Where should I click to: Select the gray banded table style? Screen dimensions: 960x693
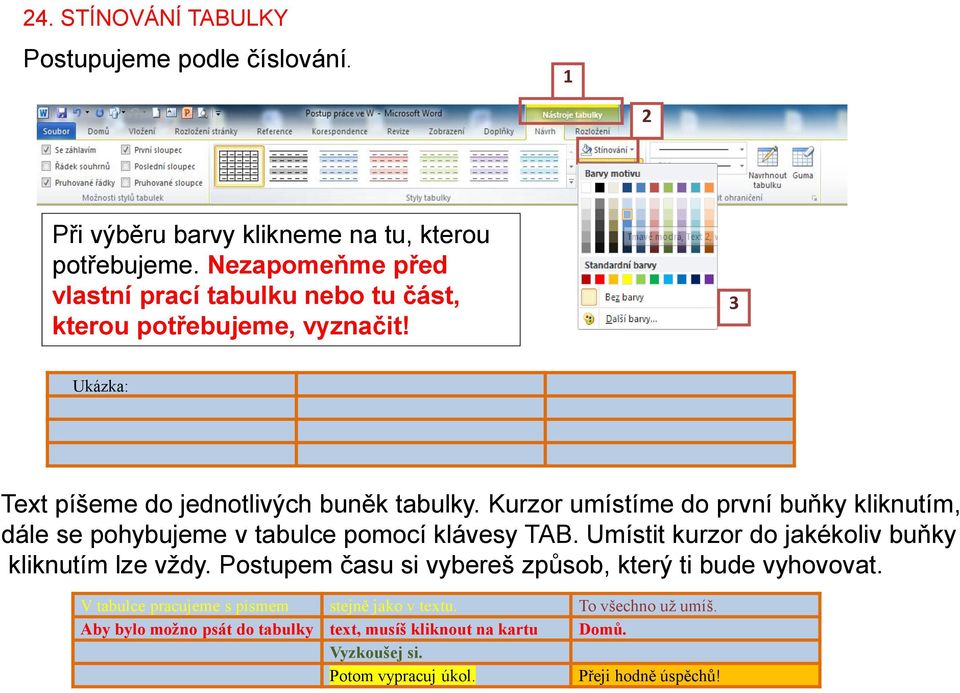pos(288,166)
